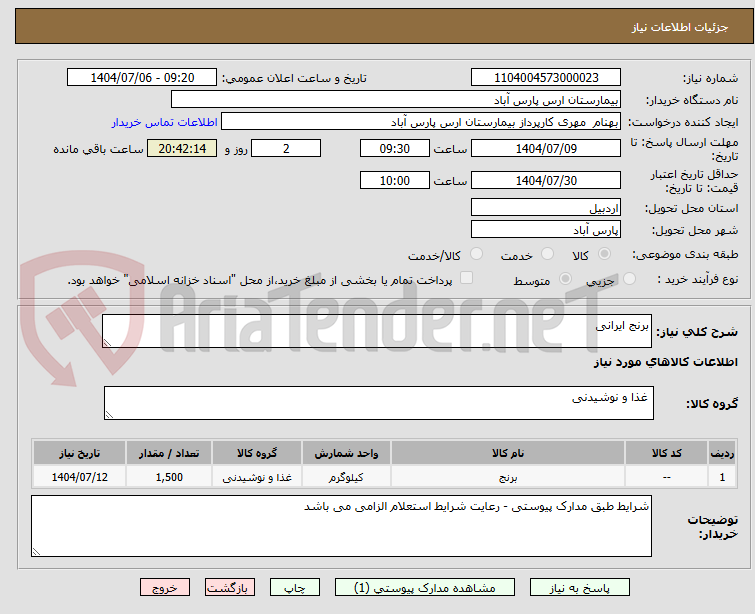Screen dimensions: 755x614
Task: Click the پاسخ به نیاز button
Action: 580,588
